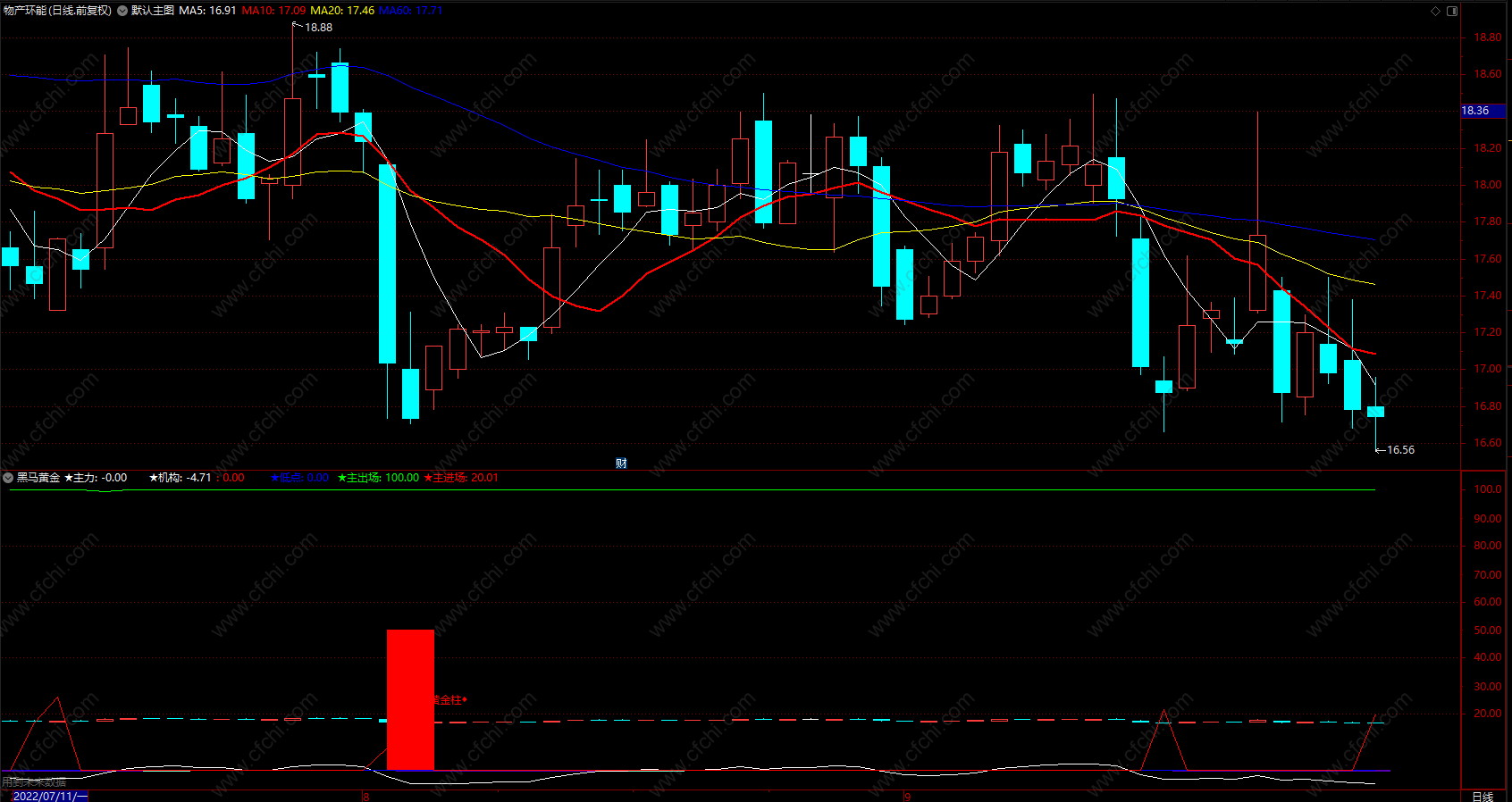Click the 16.56 low price marker

click(x=1400, y=450)
